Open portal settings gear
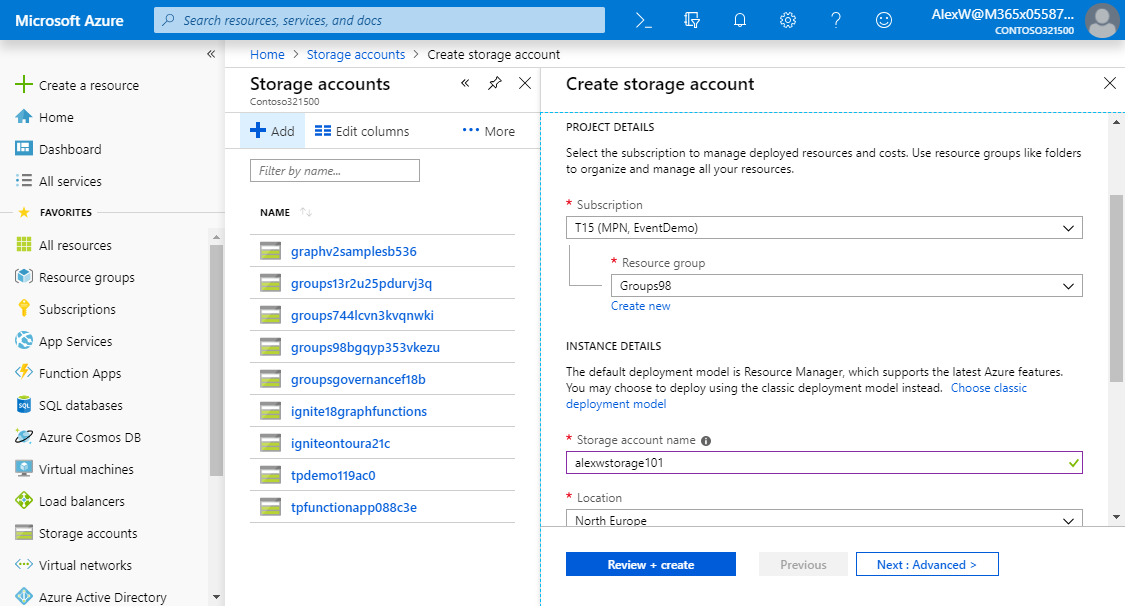Screen dimensions: 1125x606 tap(788, 20)
